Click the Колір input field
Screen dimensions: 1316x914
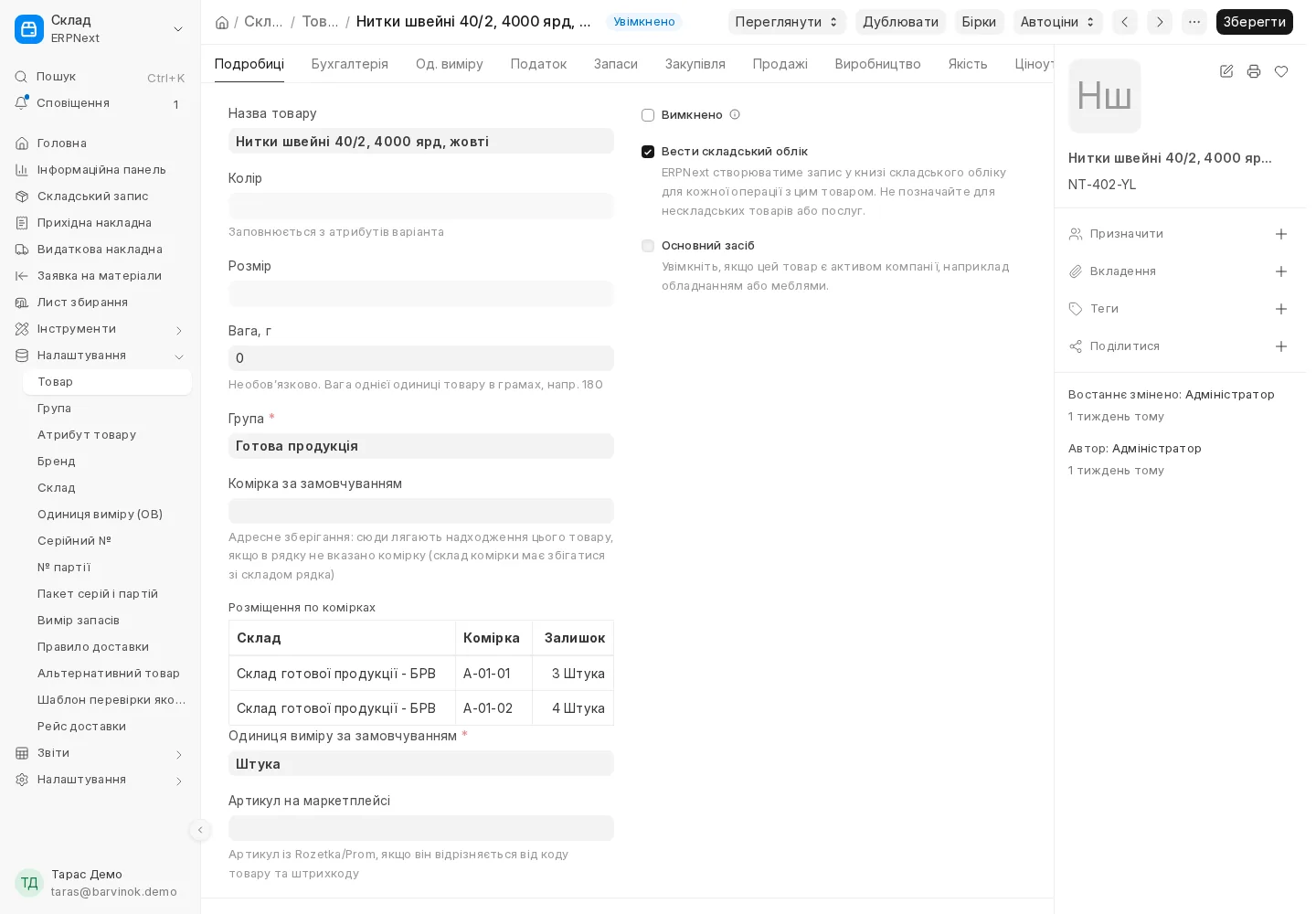tap(421, 206)
